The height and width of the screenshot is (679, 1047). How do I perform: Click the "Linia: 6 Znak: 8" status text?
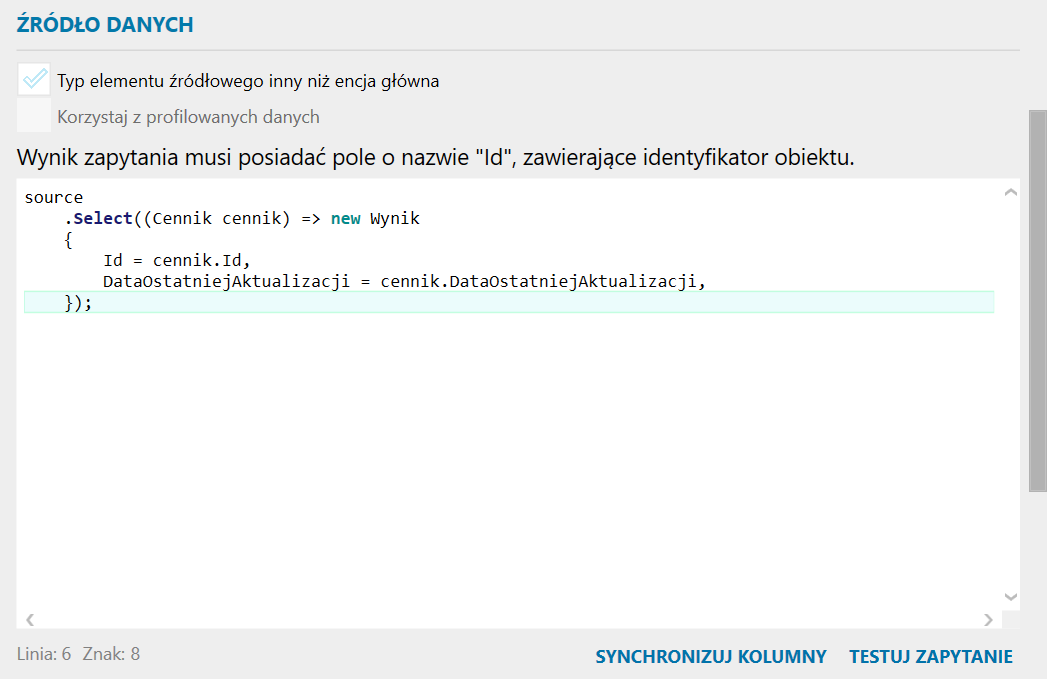tap(78, 654)
